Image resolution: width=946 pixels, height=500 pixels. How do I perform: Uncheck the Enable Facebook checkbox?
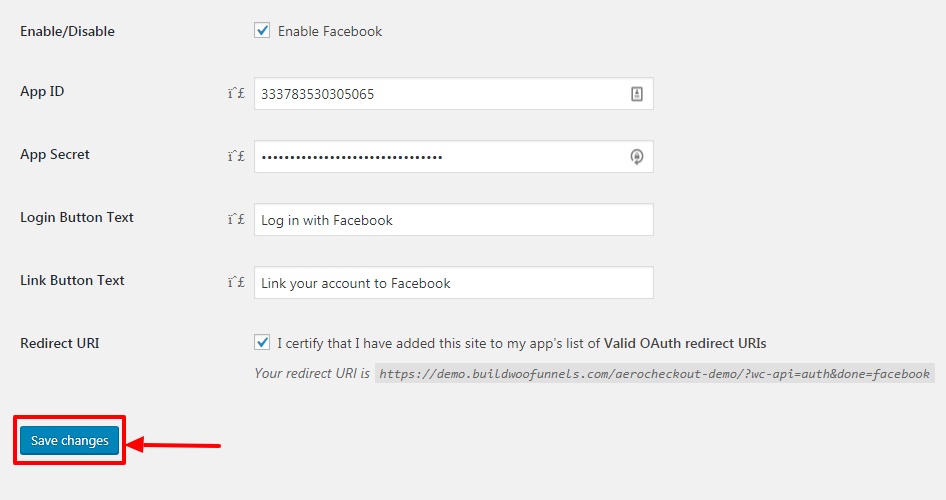pyautogui.click(x=262, y=30)
